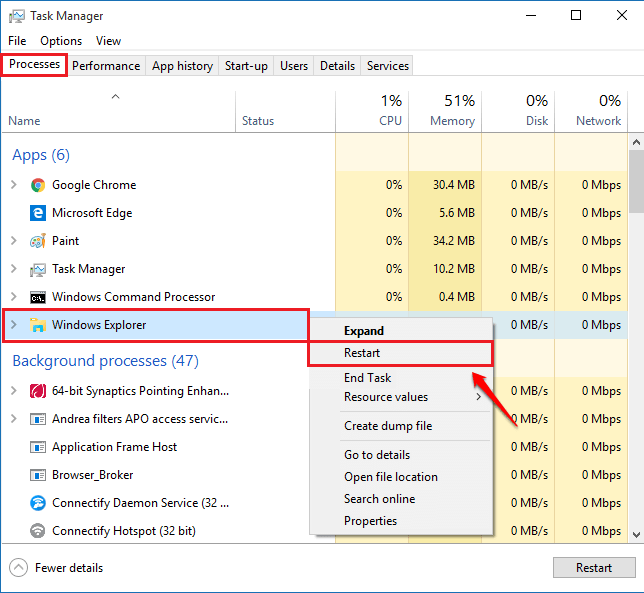The height and width of the screenshot is (593, 644).
Task: Click the Connectify Hotspot icon
Action: click(x=38, y=531)
